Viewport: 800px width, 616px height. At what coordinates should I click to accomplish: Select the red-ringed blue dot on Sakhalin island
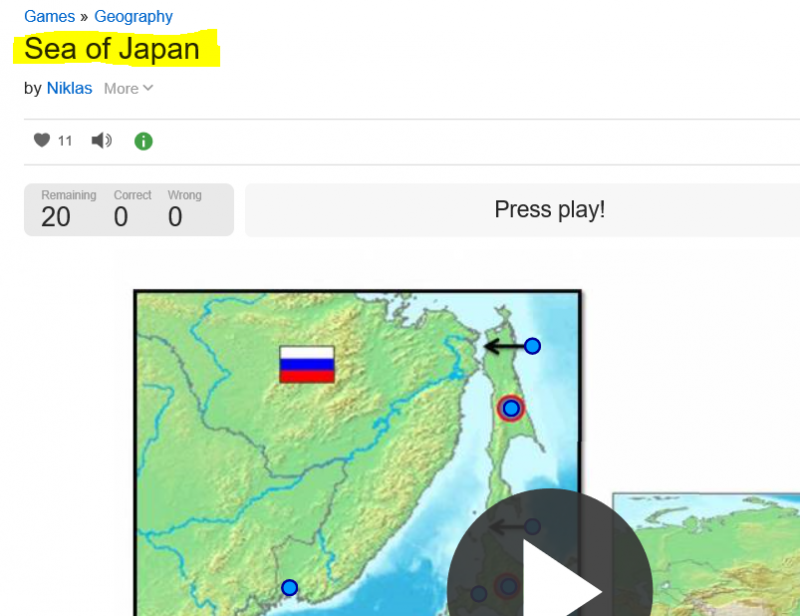511,408
